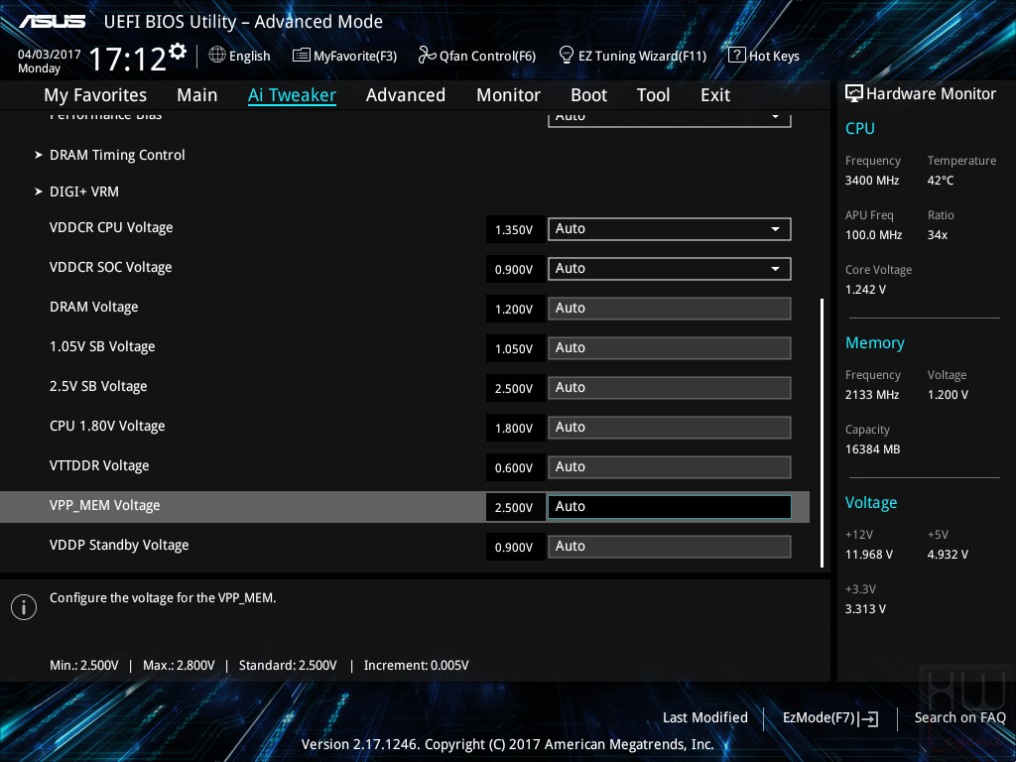Click the 3.313 V reading
Screen dimensions: 1016x762
coord(865,609)
